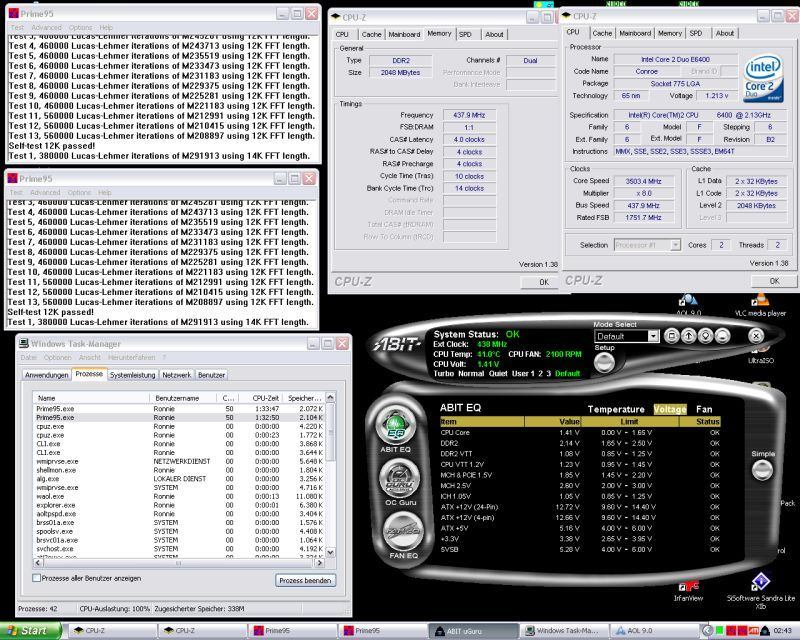This screenshot has height=640, width=800.
Task: Close the ABIT uGuru panel with X
Action: [x=756, y=336]
